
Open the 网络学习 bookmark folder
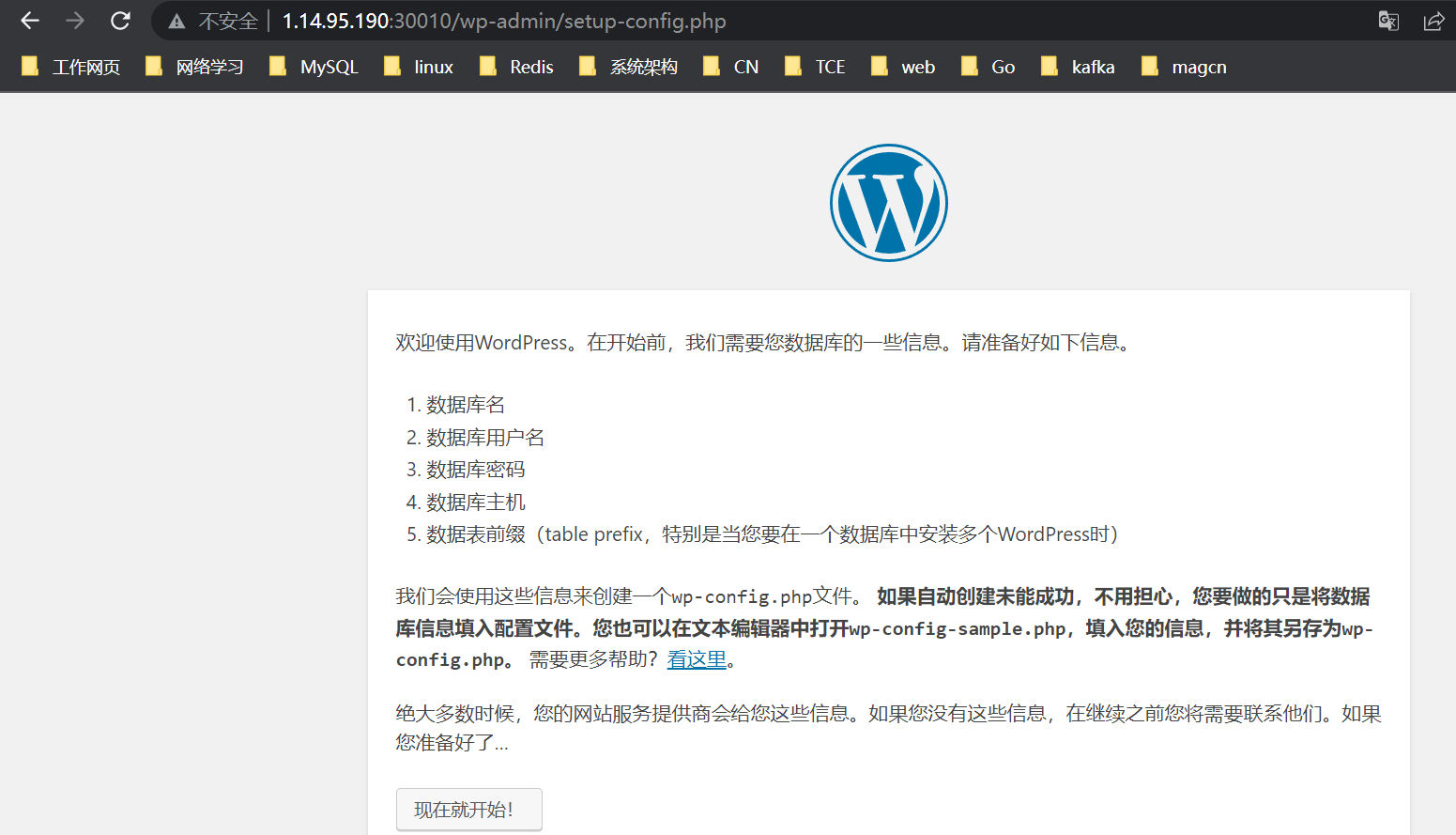194,67
